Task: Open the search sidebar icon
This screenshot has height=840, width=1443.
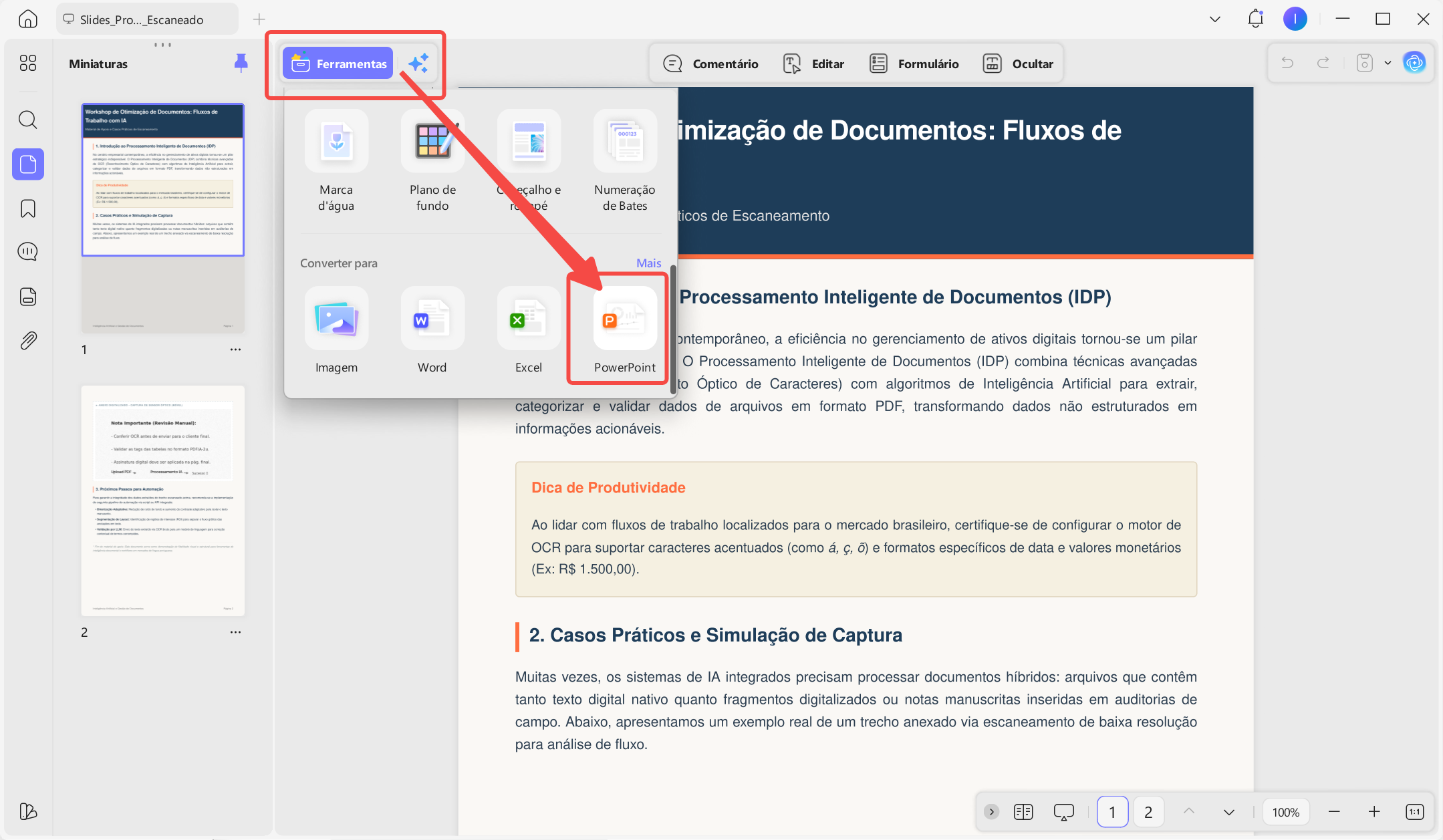Action: click(x=27, y=120)
